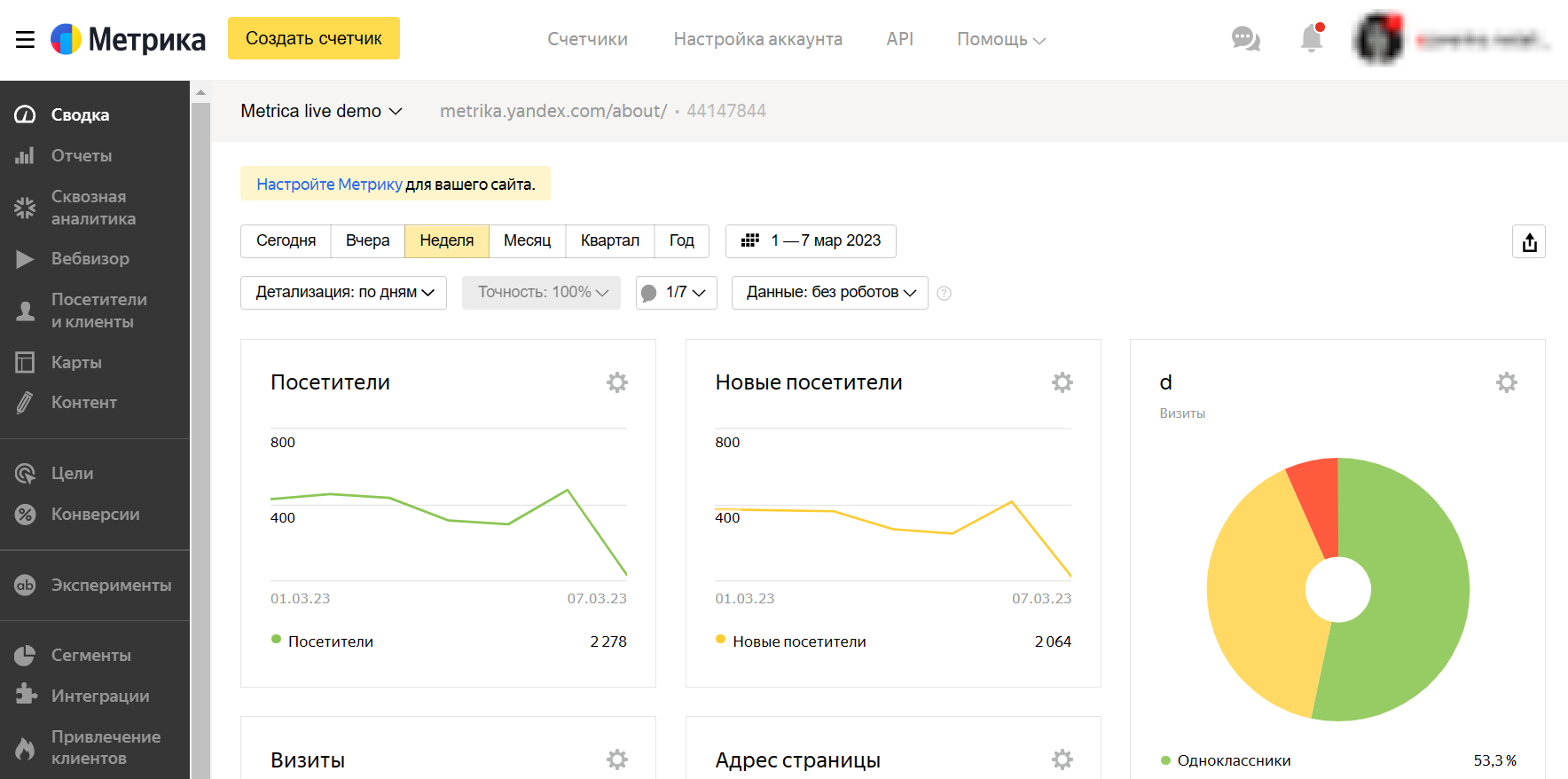1568x779 pixels.
Task: Click the calendar grid icon
Action: [x=750, y=240]
